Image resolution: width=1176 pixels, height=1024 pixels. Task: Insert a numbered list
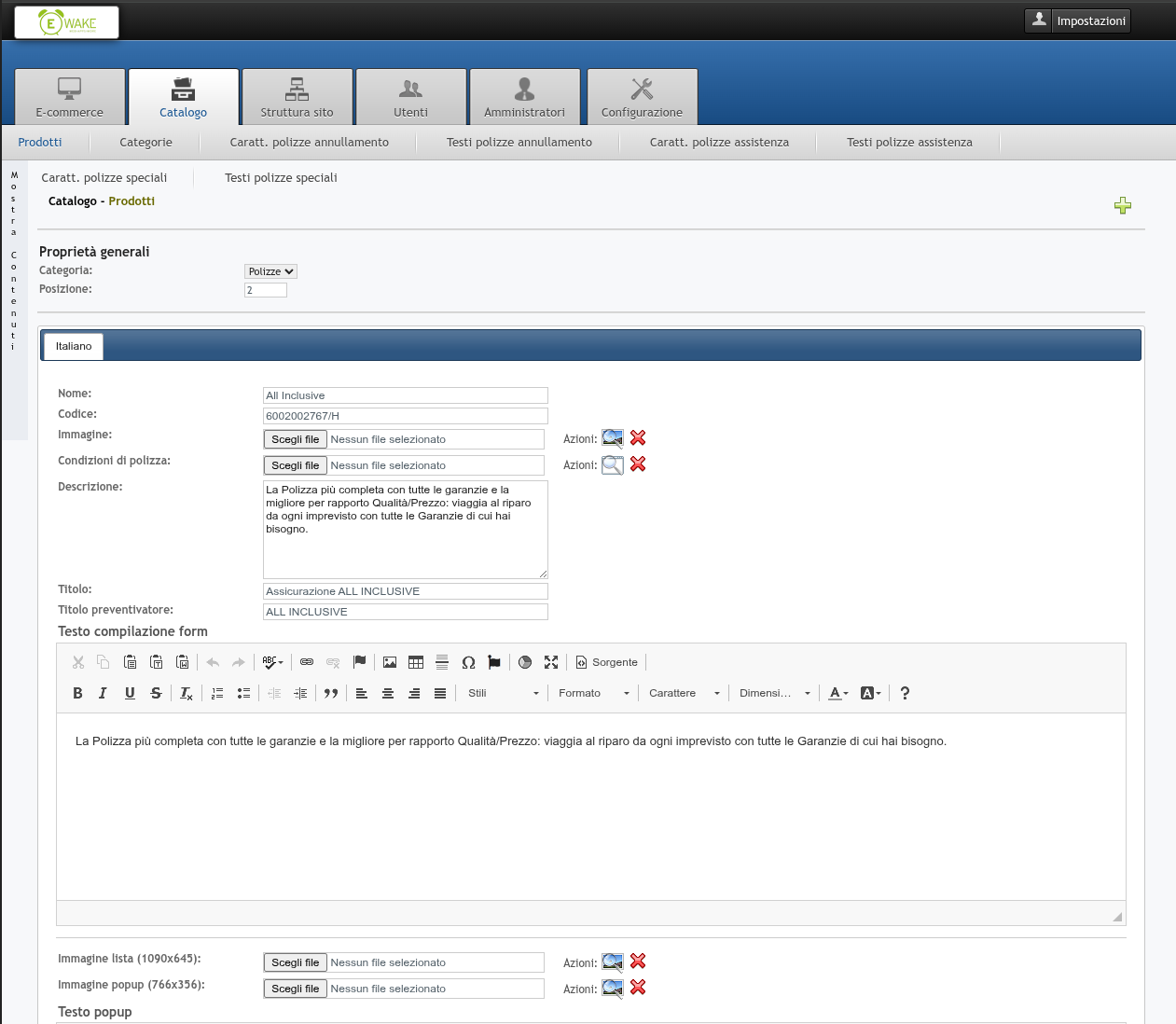click(x=217, y=693)
